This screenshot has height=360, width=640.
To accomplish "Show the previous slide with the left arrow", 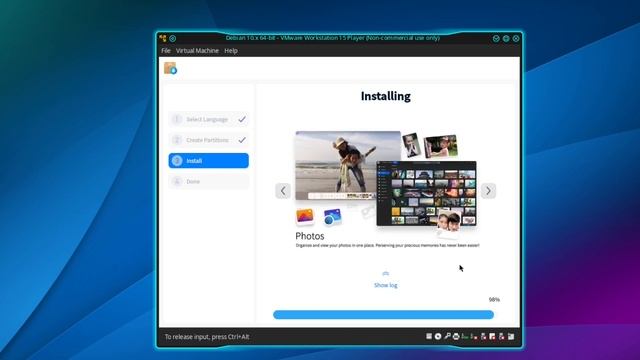I will 283,191.
